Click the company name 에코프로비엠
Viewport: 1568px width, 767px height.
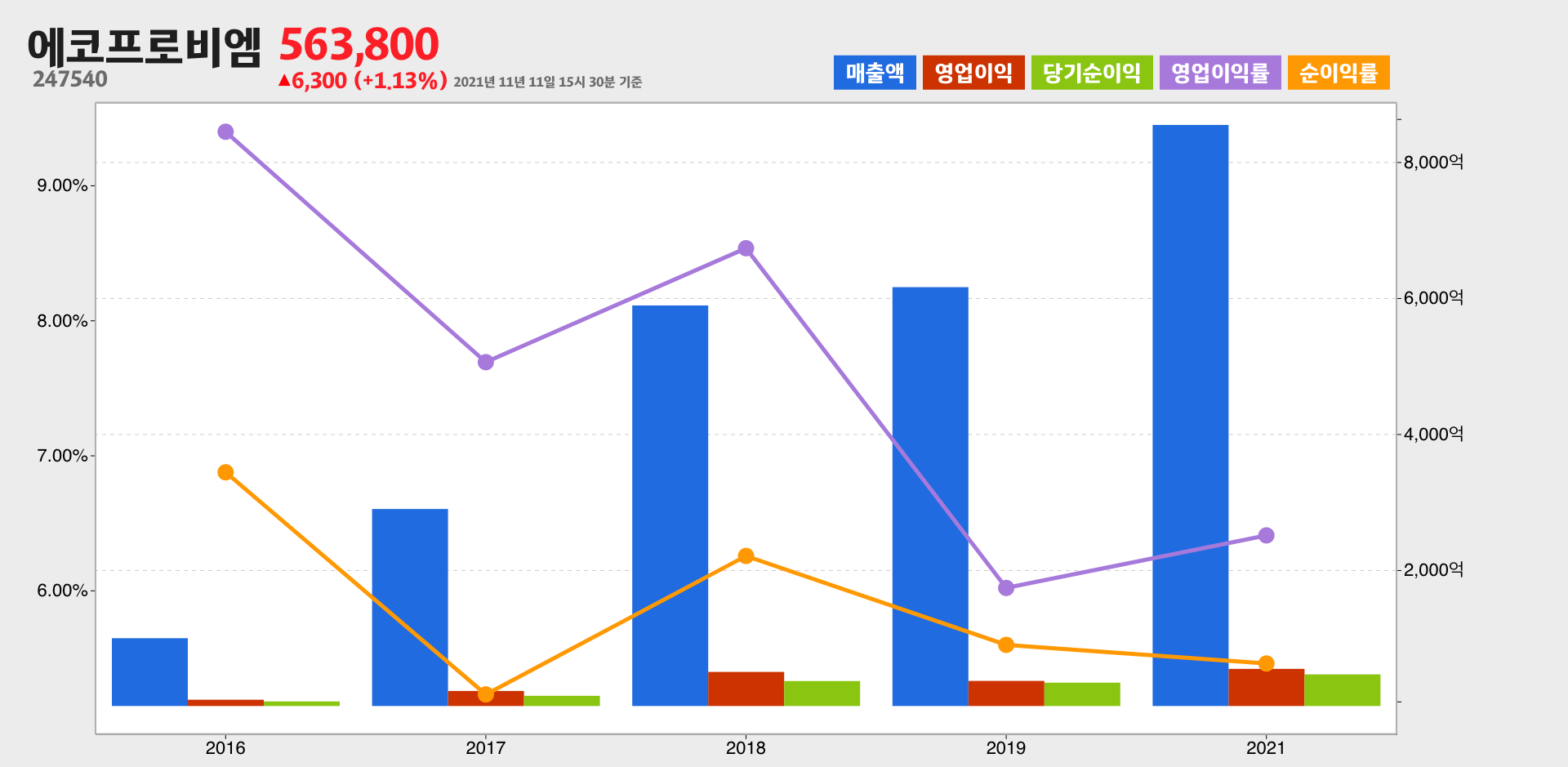point(145,47)
